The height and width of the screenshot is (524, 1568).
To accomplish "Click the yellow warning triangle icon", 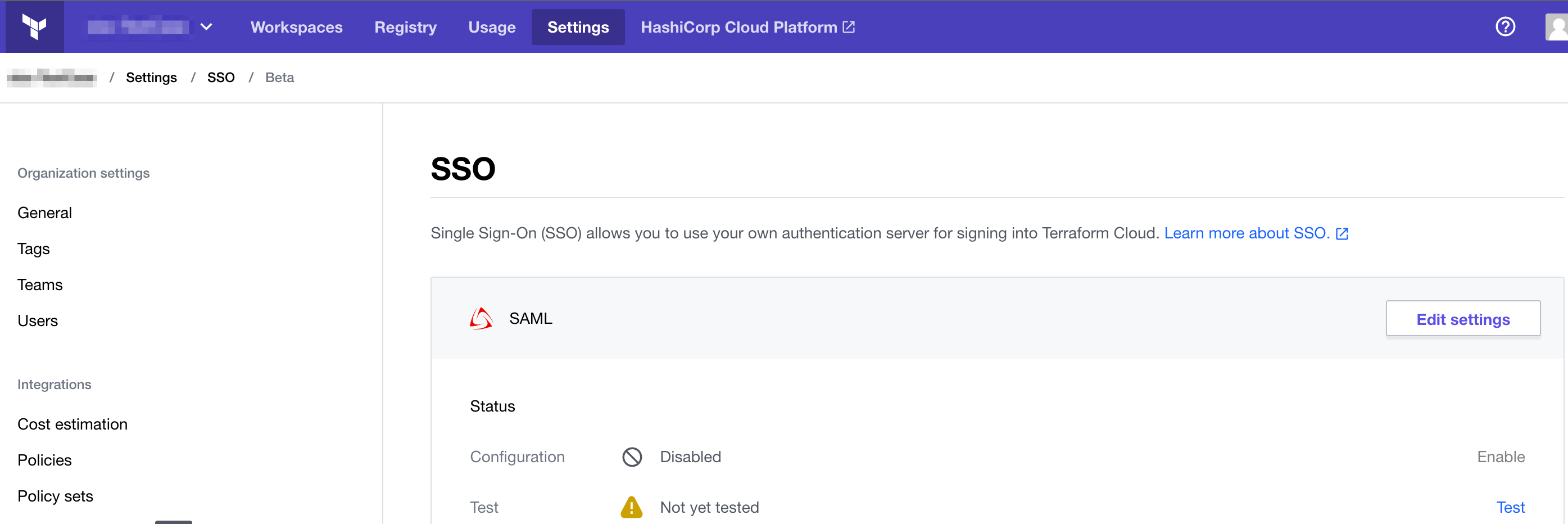I will (x=631, y=507).
